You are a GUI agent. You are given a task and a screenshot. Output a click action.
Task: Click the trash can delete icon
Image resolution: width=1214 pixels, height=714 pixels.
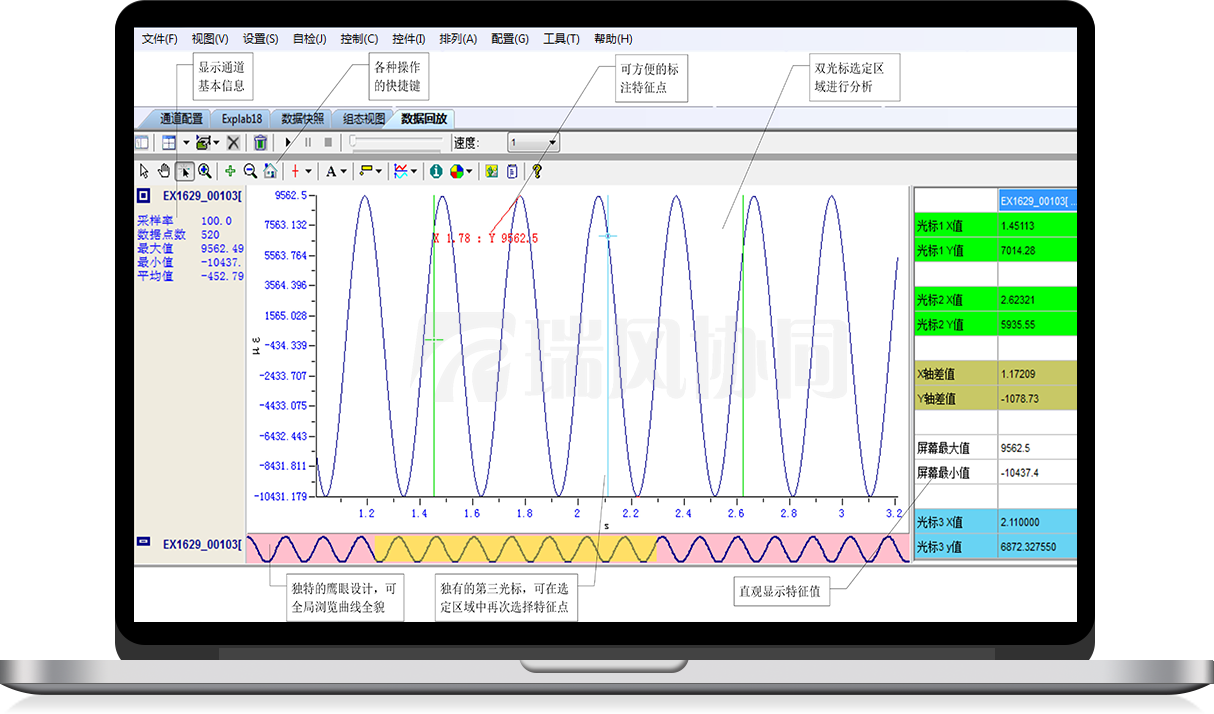pyautogui.click(x=260, y=143)
